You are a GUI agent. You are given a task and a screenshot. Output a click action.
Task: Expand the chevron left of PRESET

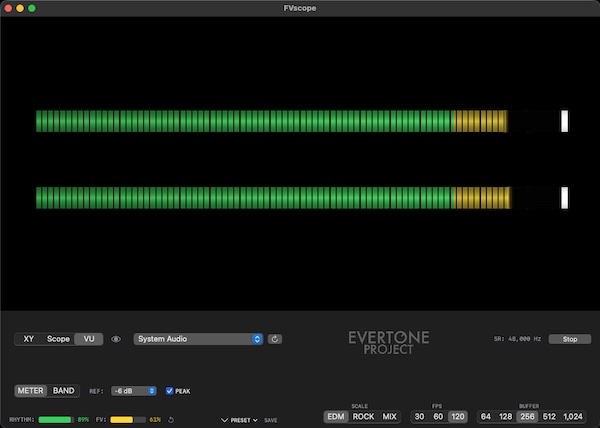224,420
